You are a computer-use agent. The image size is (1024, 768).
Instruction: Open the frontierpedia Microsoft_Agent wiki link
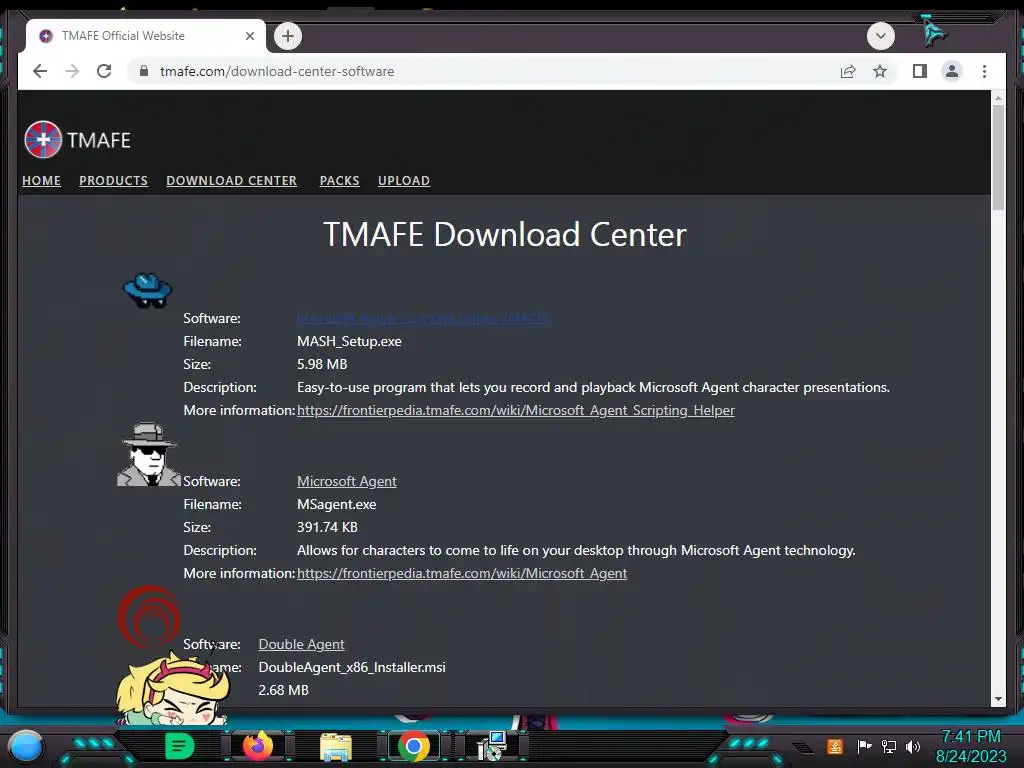coord(462,573)
